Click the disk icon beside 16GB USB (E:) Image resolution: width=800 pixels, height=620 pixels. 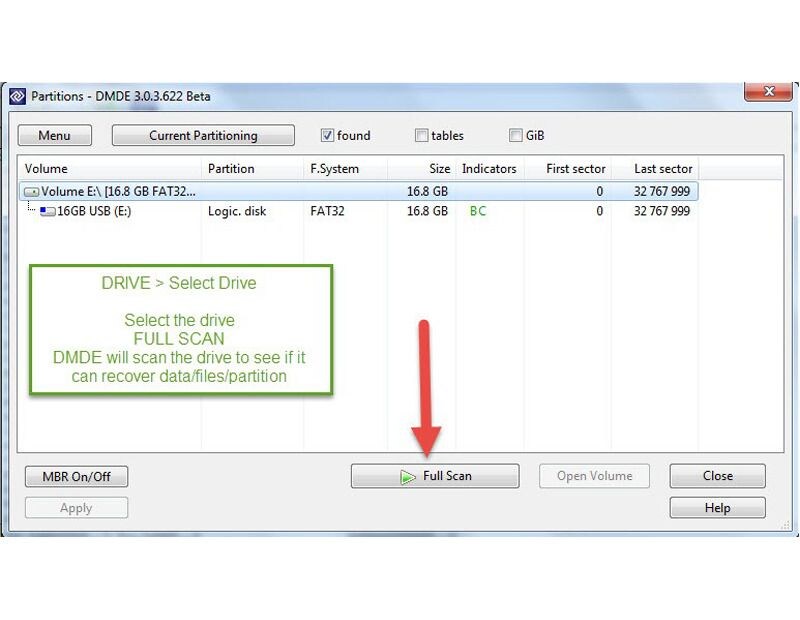point(48,211)
